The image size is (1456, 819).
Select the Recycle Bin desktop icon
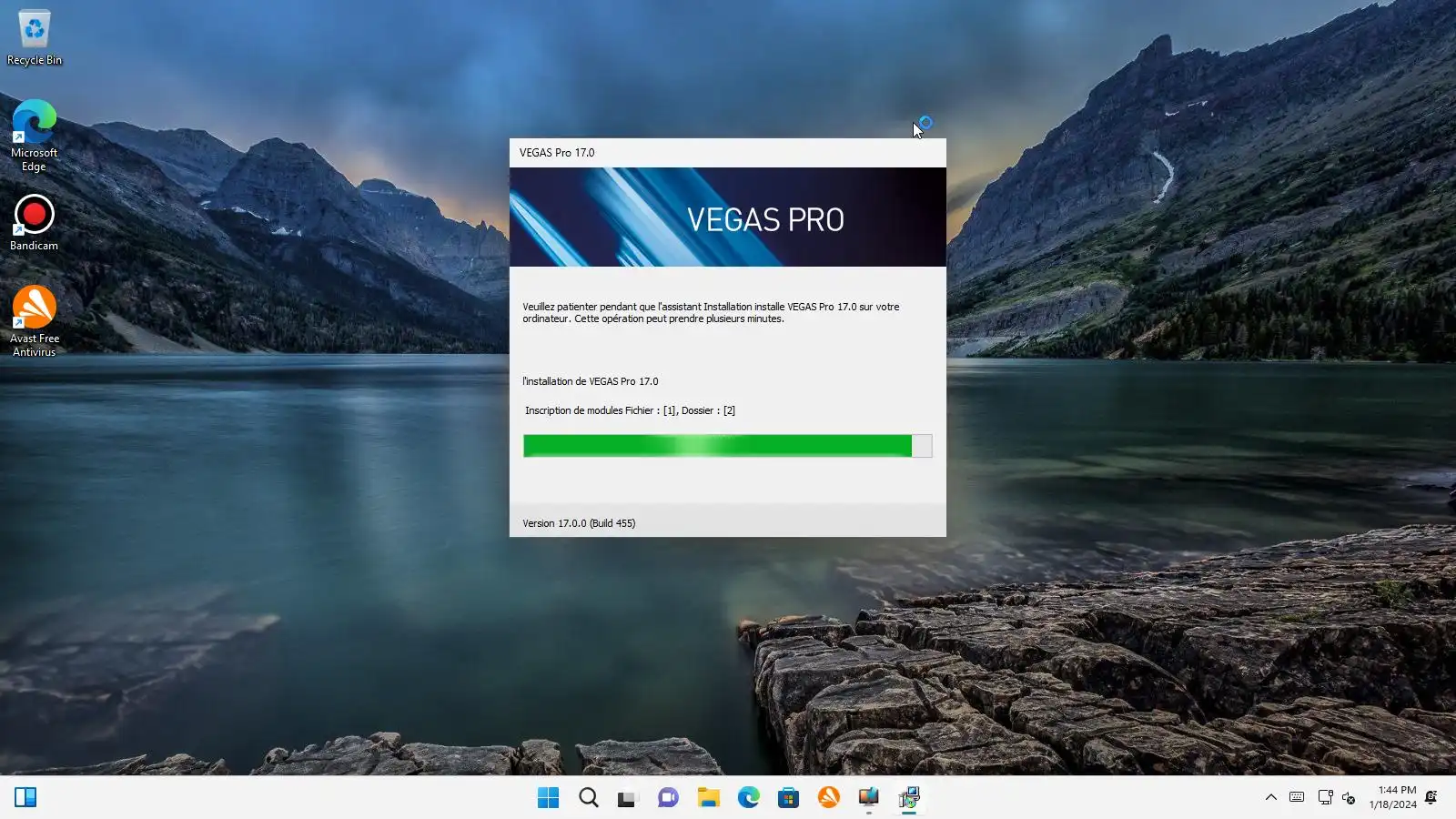point(35,38)
